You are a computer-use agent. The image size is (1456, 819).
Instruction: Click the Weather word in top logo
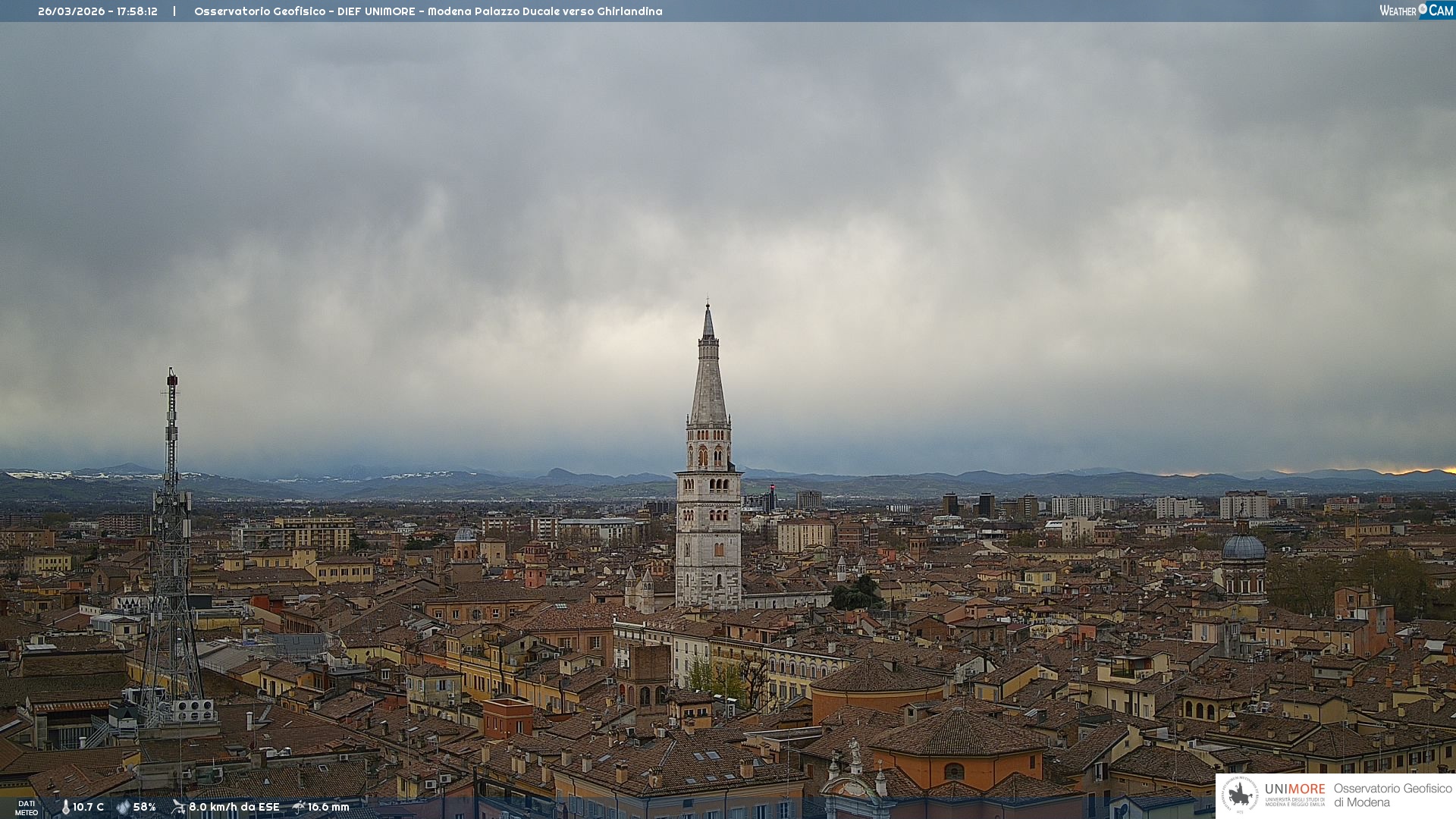1398,11
